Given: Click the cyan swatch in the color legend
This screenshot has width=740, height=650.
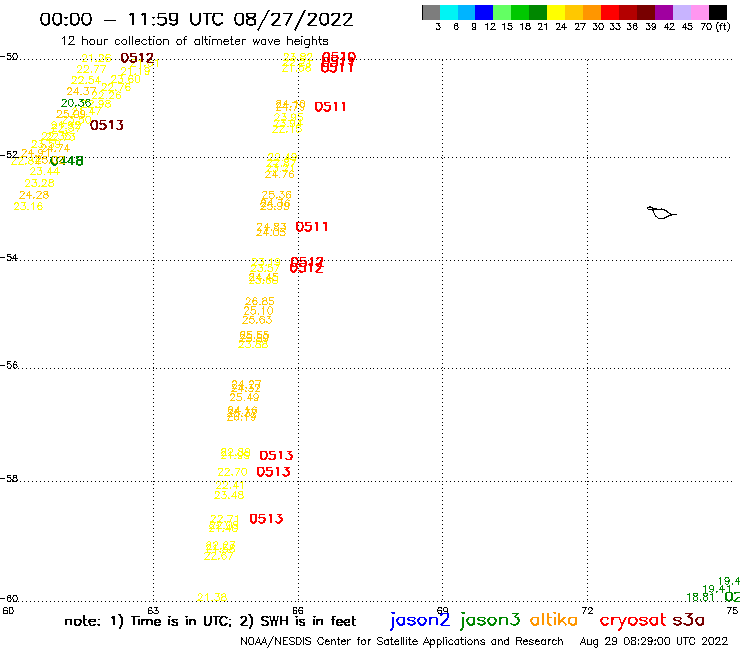Looking at the screenshot, I should [x=449, y=12].
